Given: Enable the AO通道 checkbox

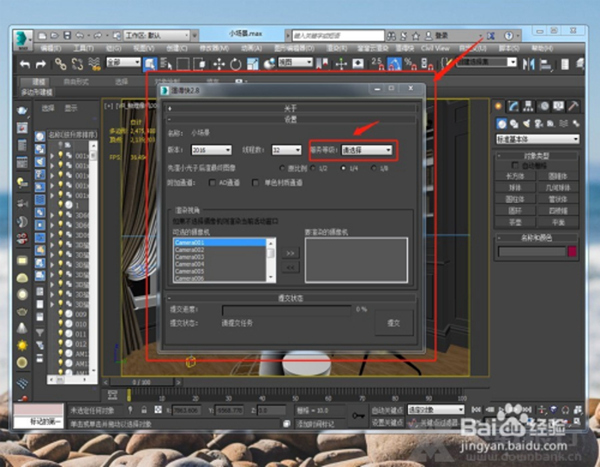Looking at the screenshot, I should pos(213,184).
